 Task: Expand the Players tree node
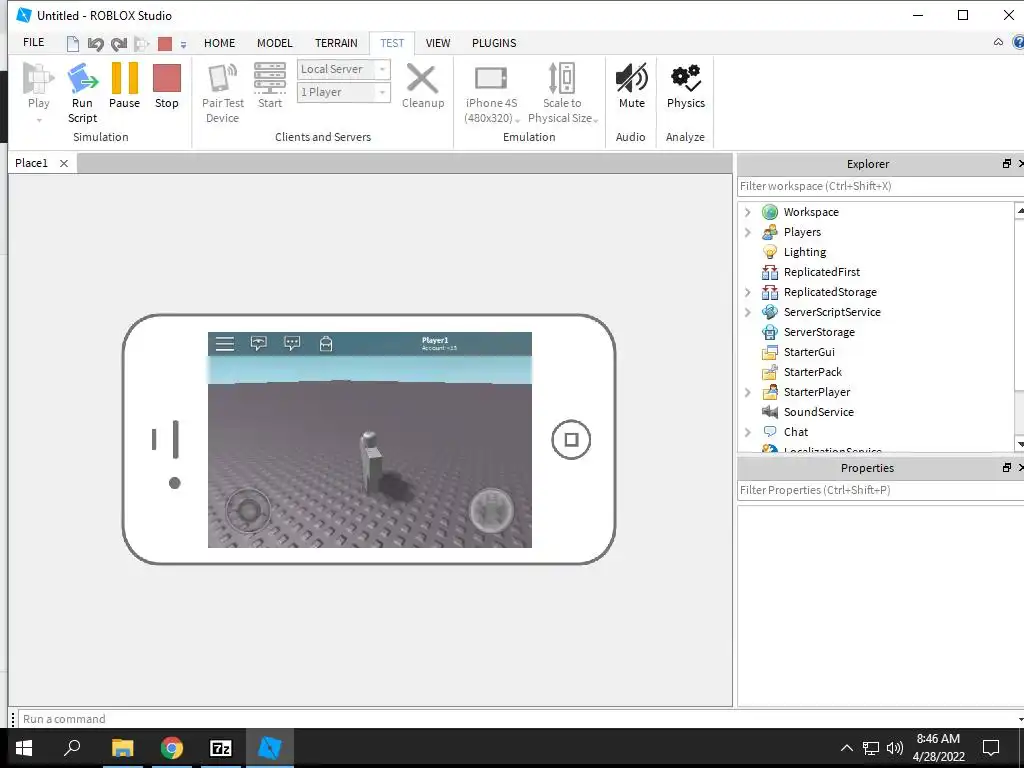pyautogui.click(x=748, y=232)
